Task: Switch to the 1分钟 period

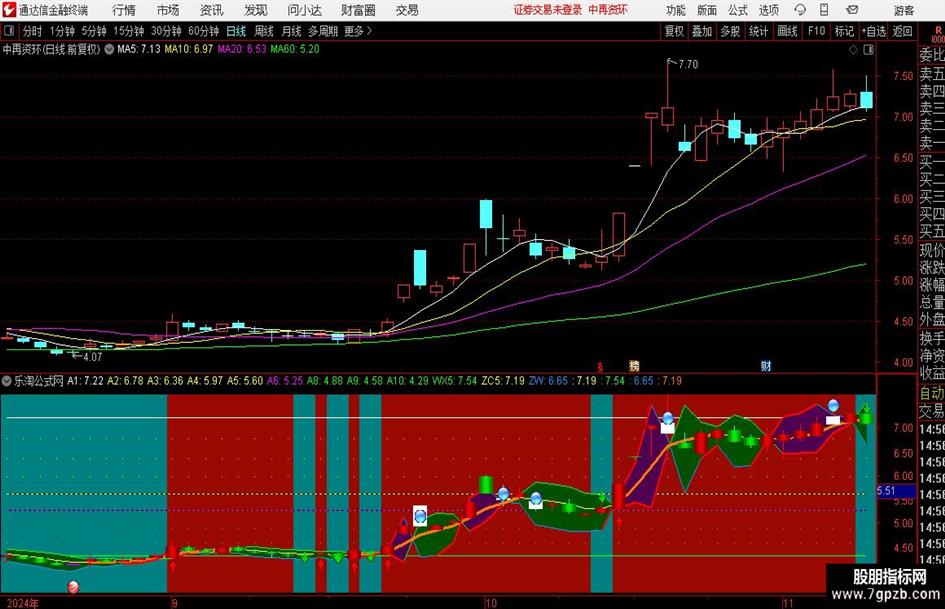Action: click(x=62, y=31)
